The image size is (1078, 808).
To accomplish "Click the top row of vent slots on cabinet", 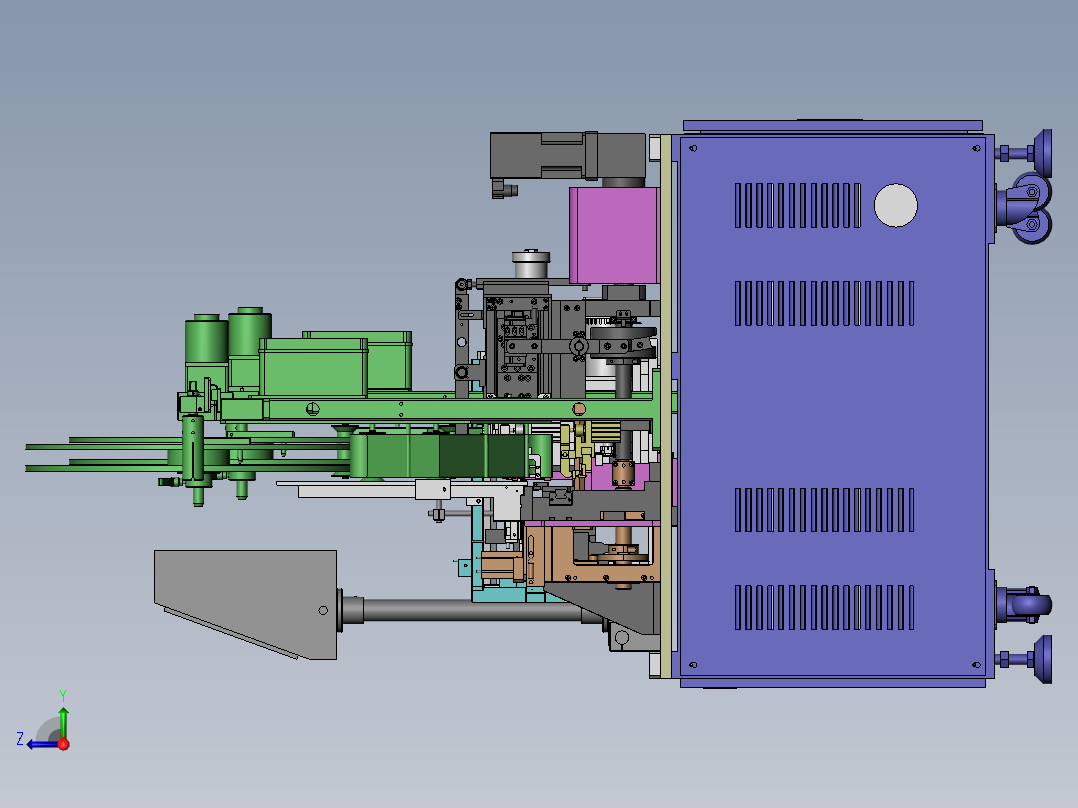I will [x=798, y=205].
